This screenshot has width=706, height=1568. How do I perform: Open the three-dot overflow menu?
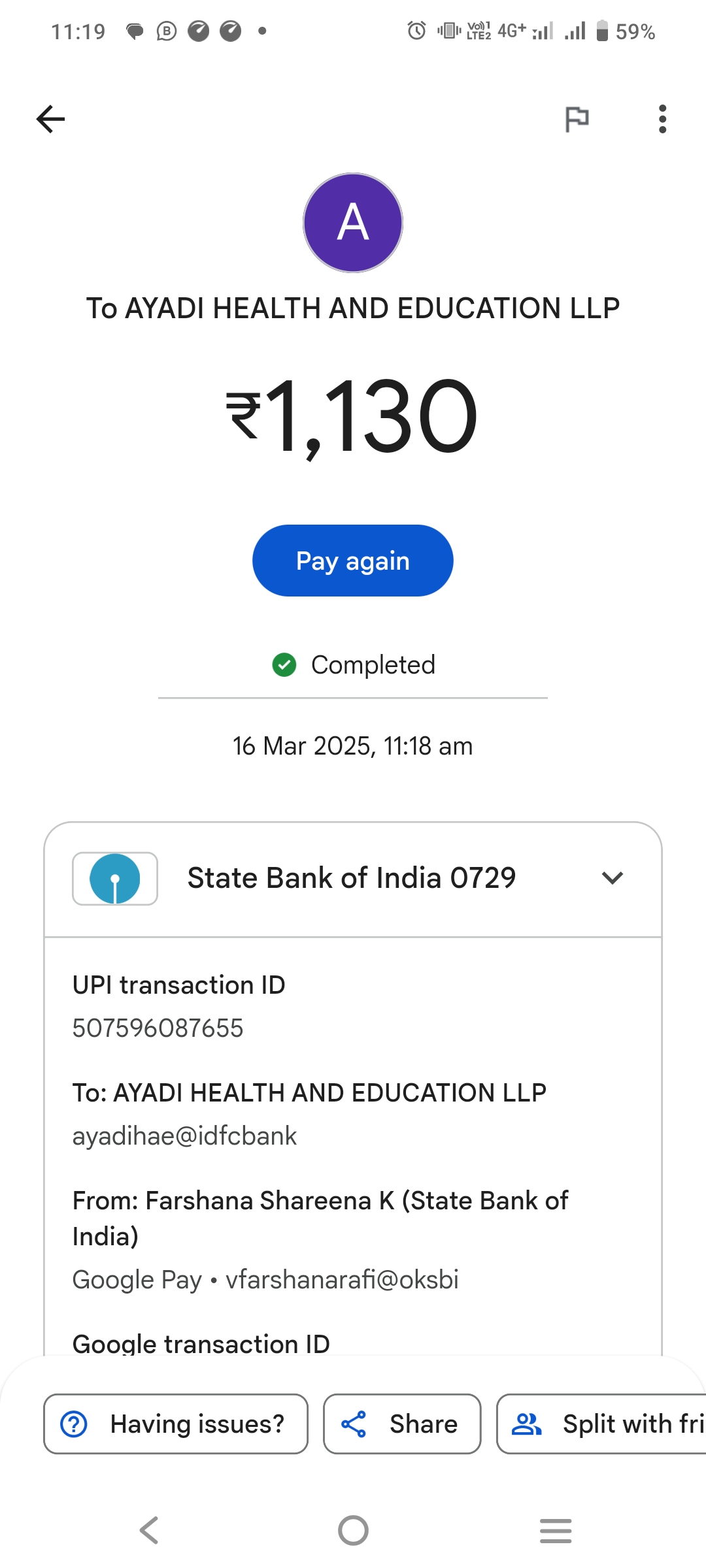pyautogui.click(x=662, y=119)
